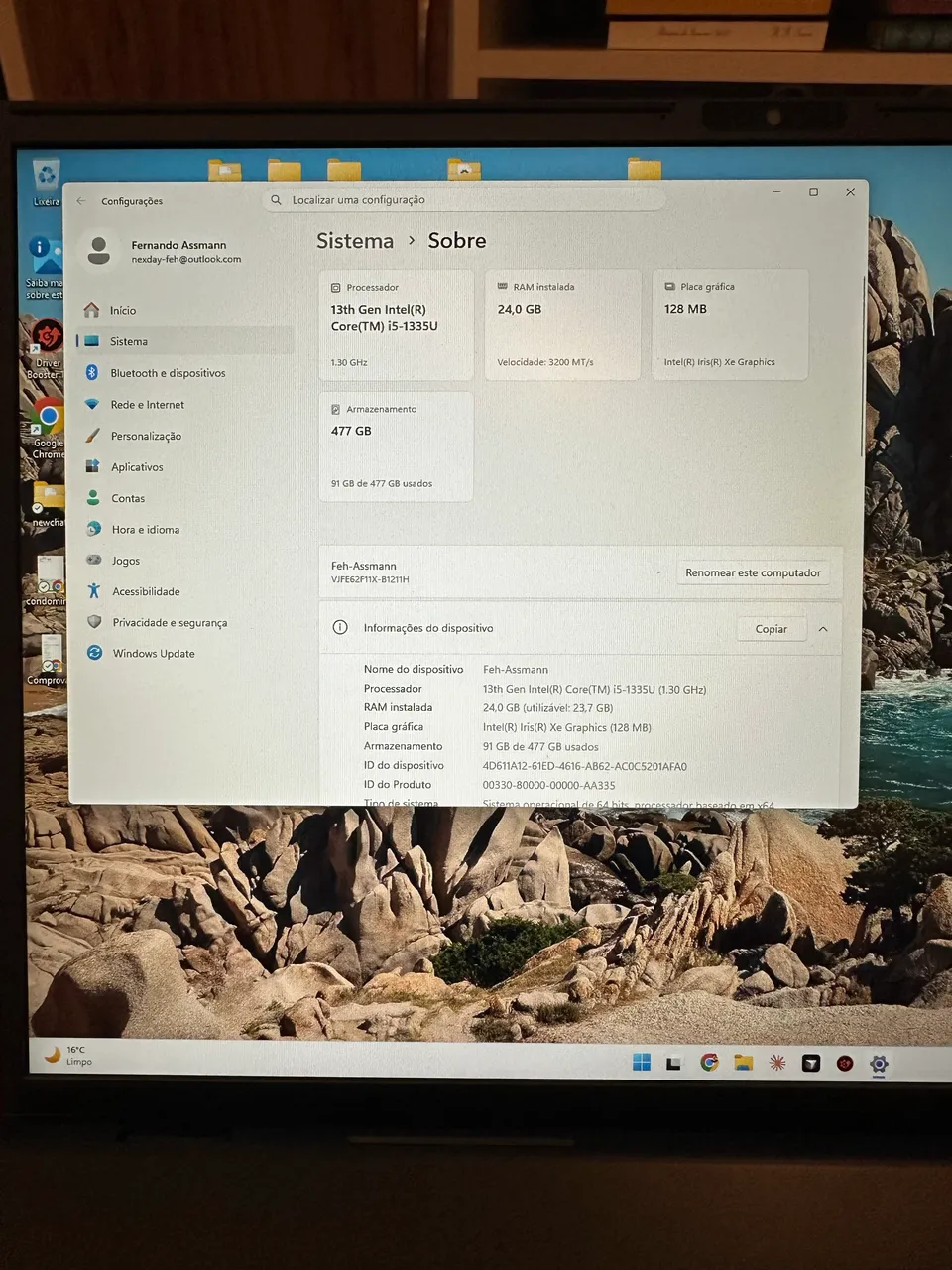The width and height of the screenshot is (952, 1270).
Task: Click Renomear este computador button
Action: [753, 572]
